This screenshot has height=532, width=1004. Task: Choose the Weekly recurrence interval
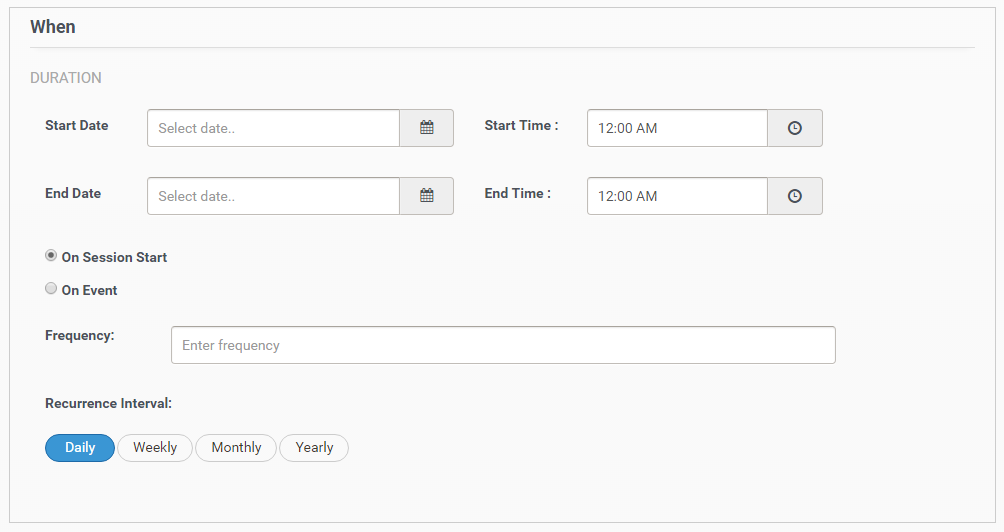155,448
